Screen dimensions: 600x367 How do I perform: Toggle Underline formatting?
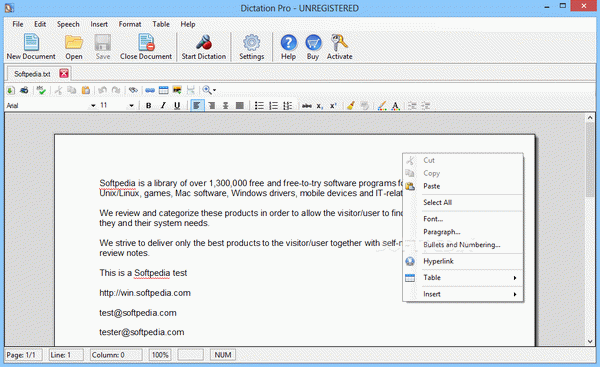point(177,106)
